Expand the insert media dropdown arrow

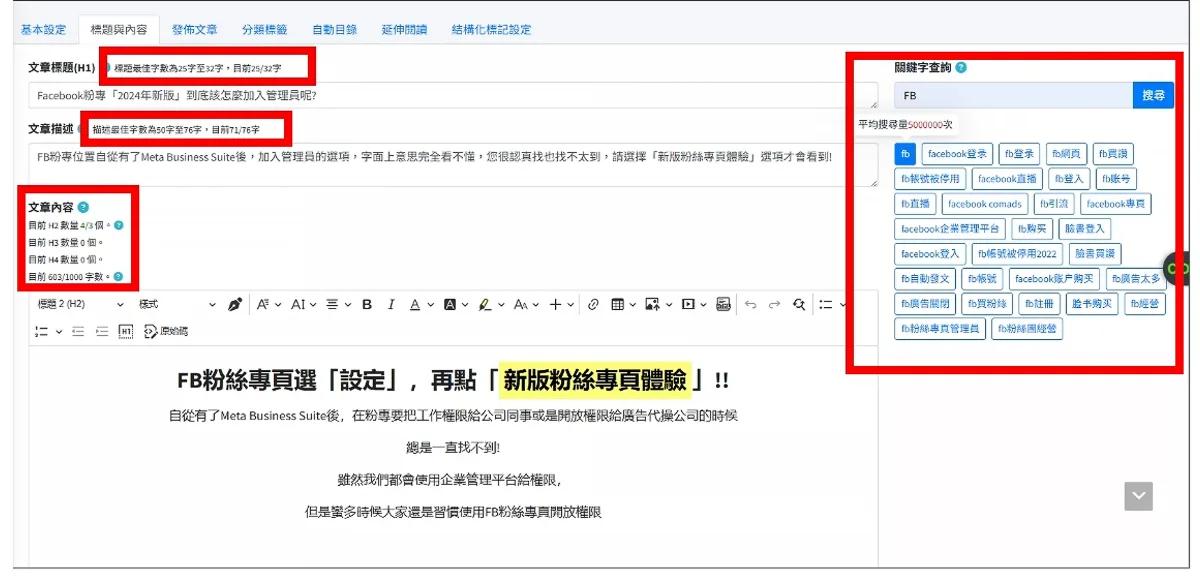point(704,305)
